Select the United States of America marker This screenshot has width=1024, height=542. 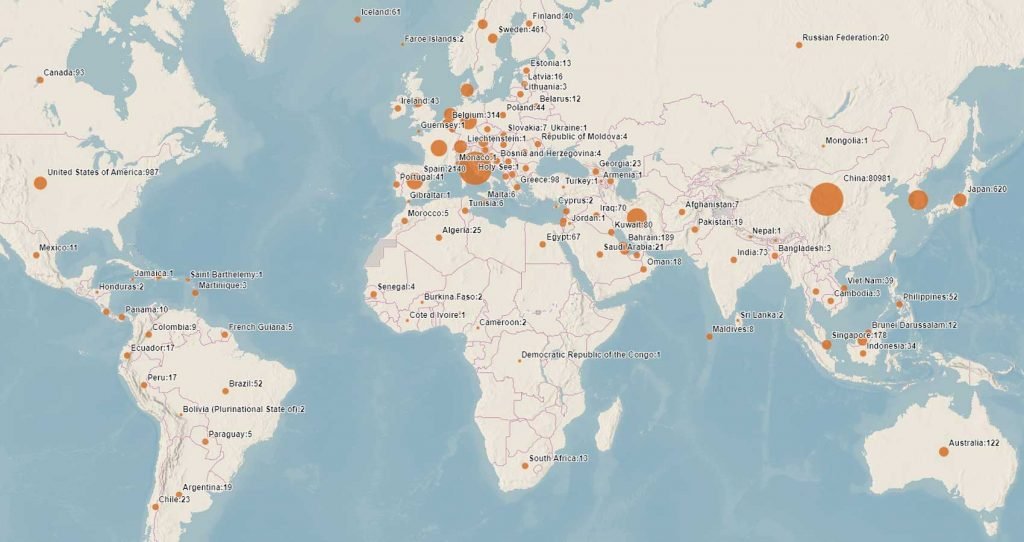pyautogui.click(x=40, y=183)
